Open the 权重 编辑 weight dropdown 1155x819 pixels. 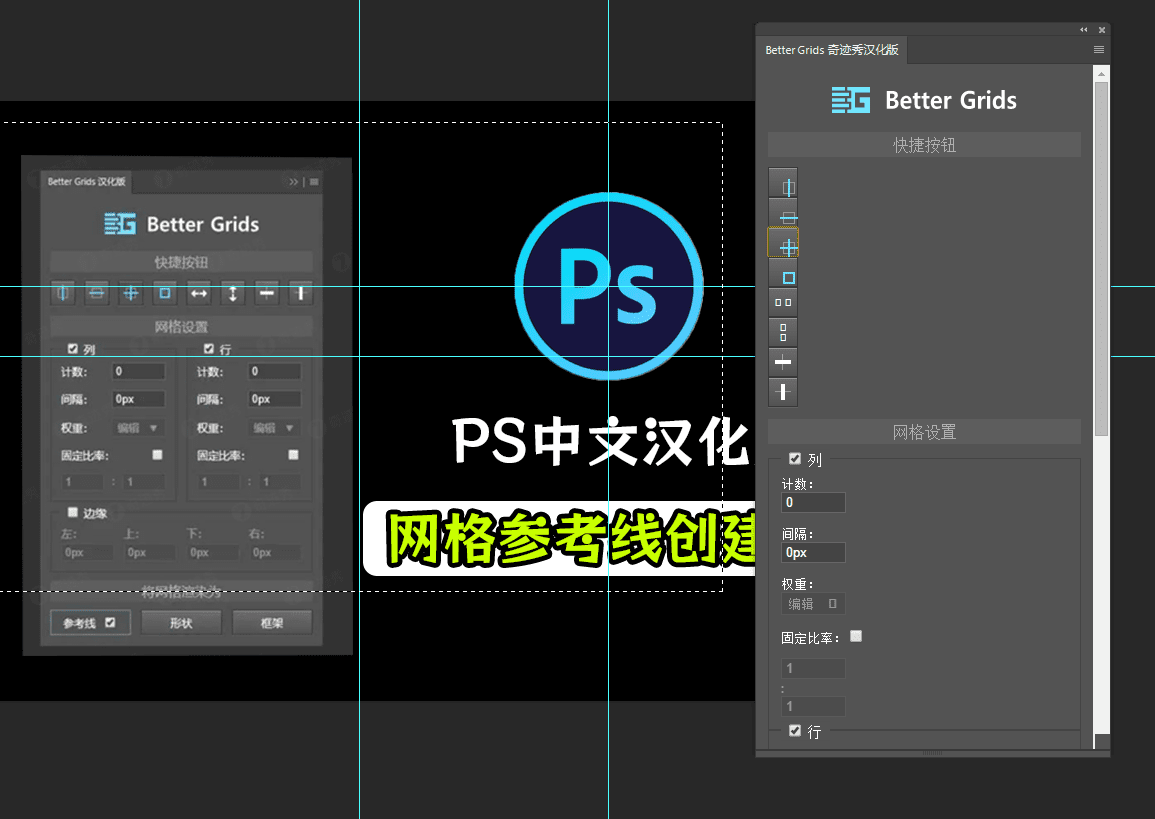click(x=813, y=603)
